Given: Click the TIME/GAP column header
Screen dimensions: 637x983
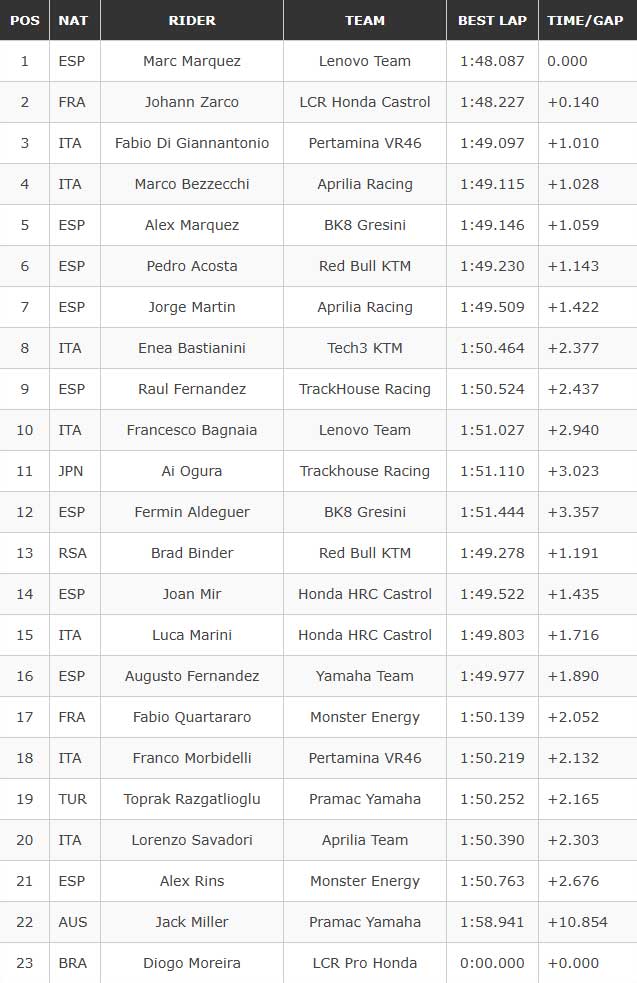Looking at the screenshot, I should click(586, 20).
